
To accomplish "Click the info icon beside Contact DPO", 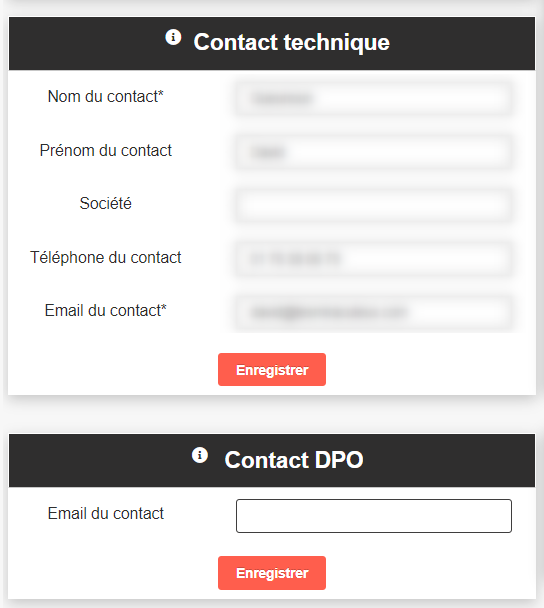I will coord(200,455).
